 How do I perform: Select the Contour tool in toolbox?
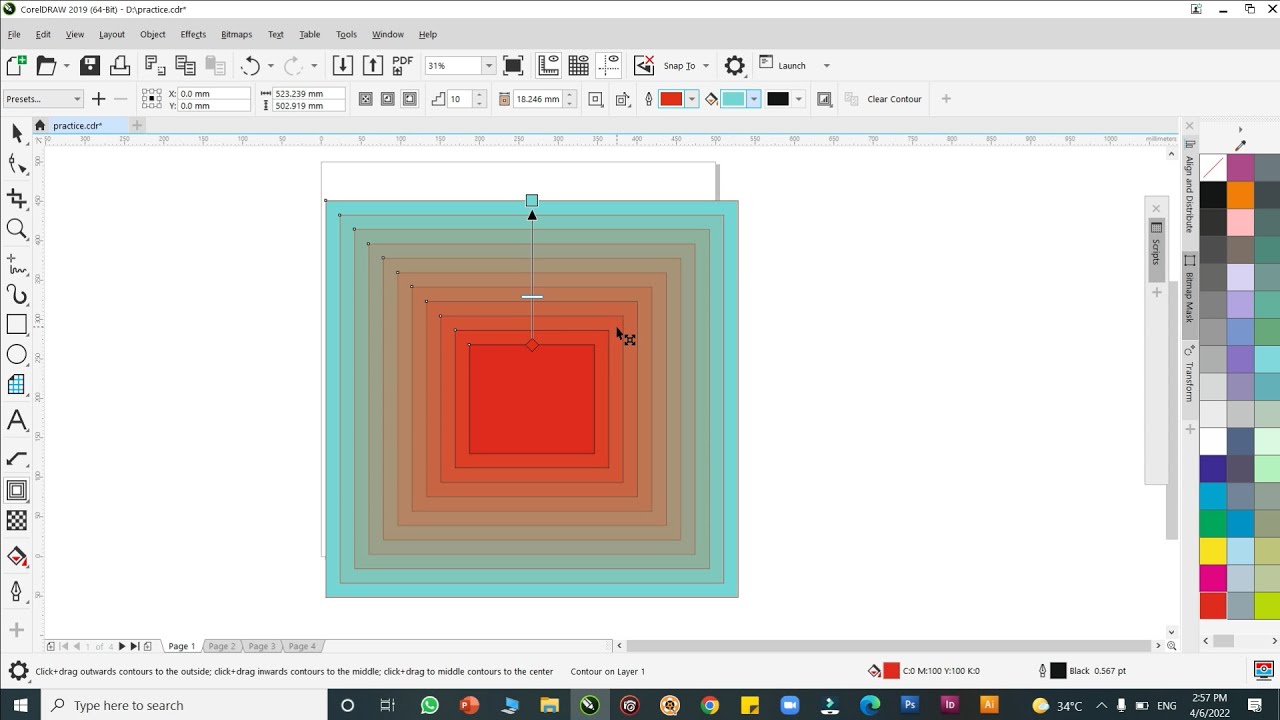coord(17,490)
